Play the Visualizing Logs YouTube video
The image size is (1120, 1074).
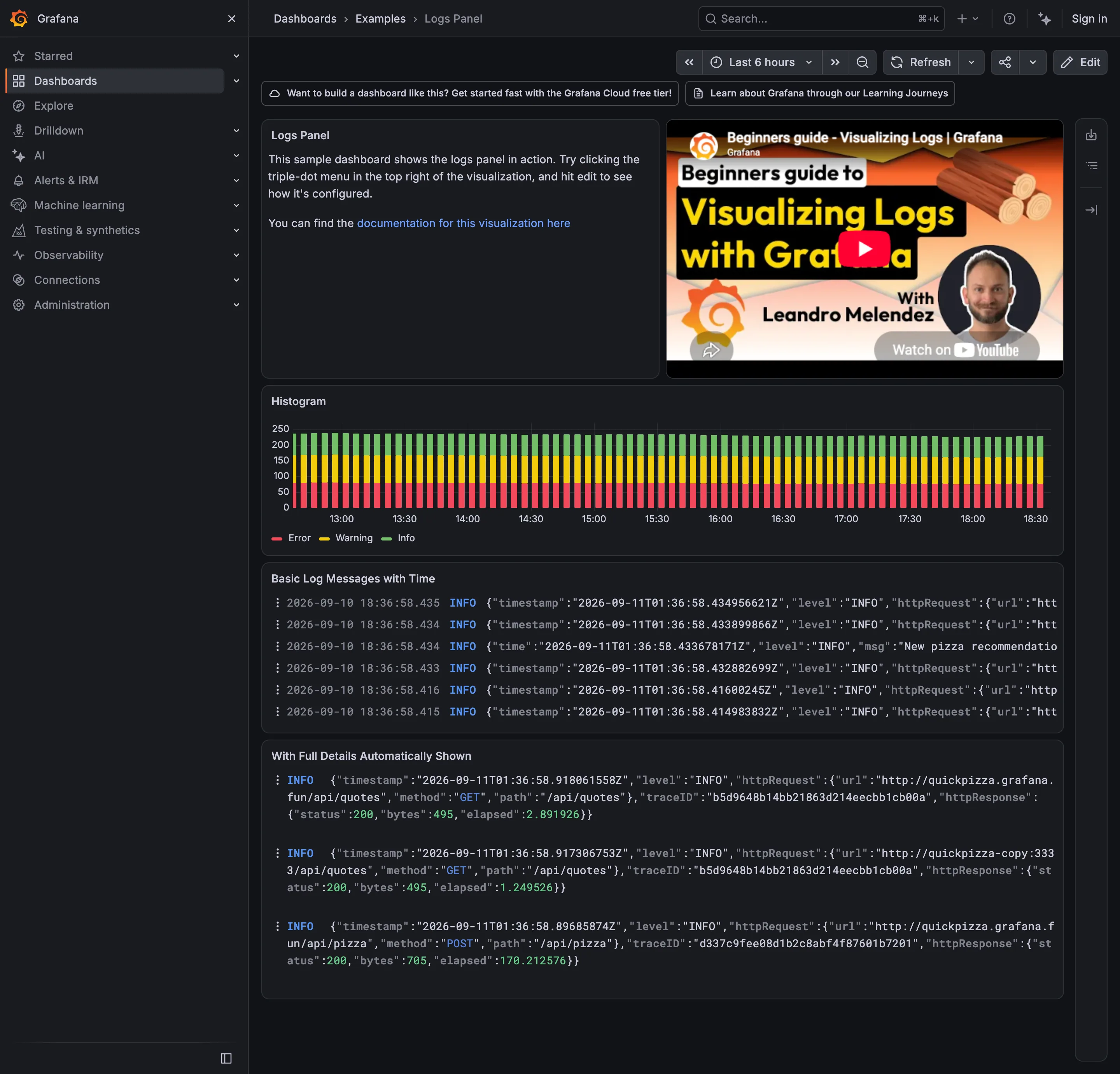coord(864,249)
